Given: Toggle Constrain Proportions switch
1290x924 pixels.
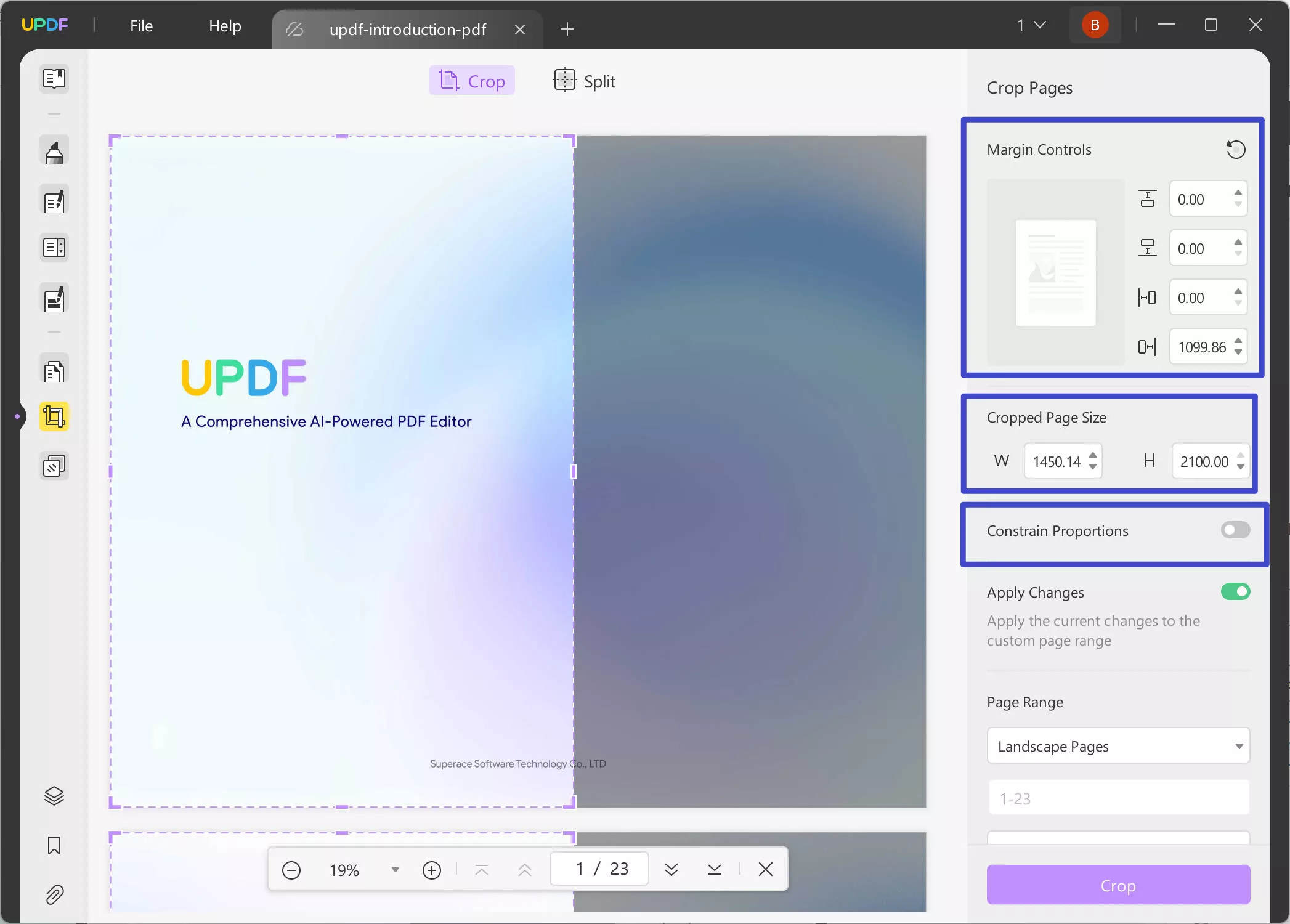Looking at the screenshot, I should pos(1235,530).
